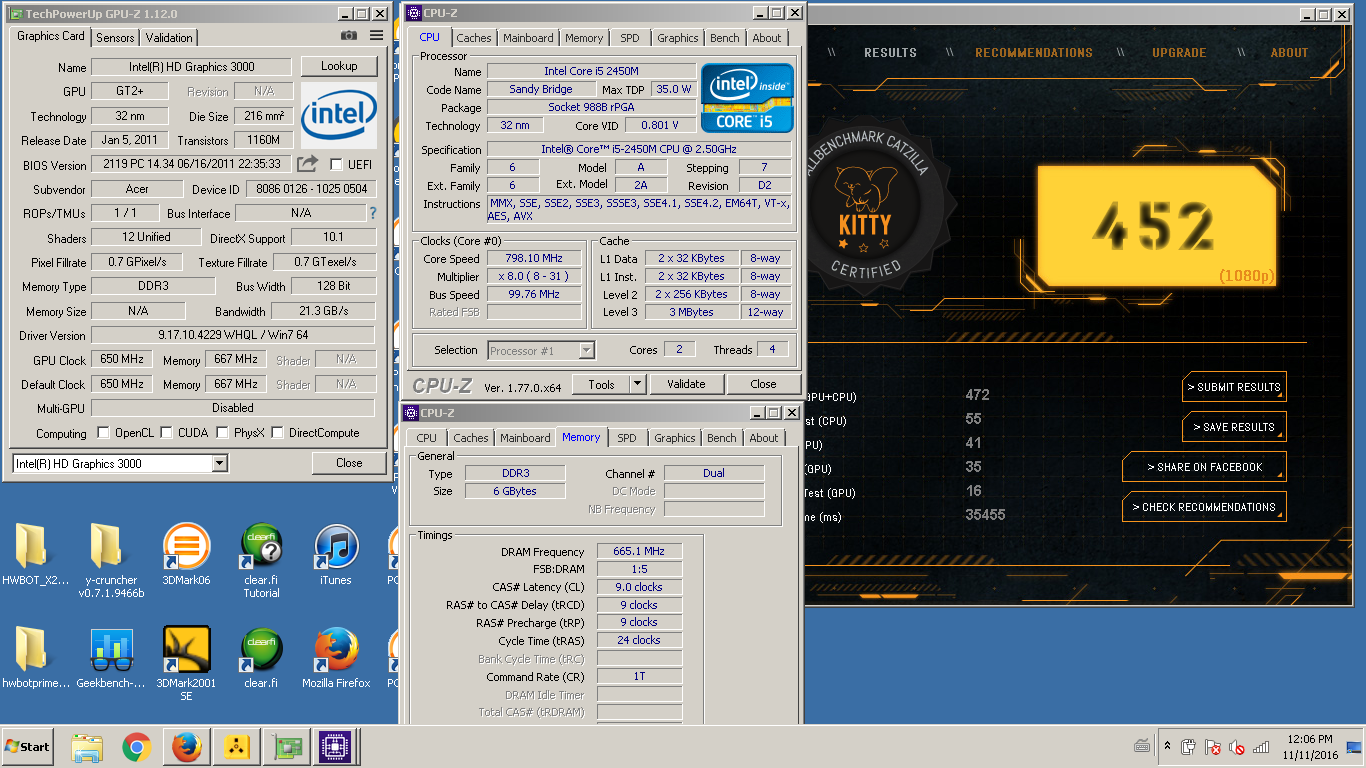The image size is (1366, 768).
Task: Click the DRAM Frequency value 665.1 MHz
Action: pos(640,551)
